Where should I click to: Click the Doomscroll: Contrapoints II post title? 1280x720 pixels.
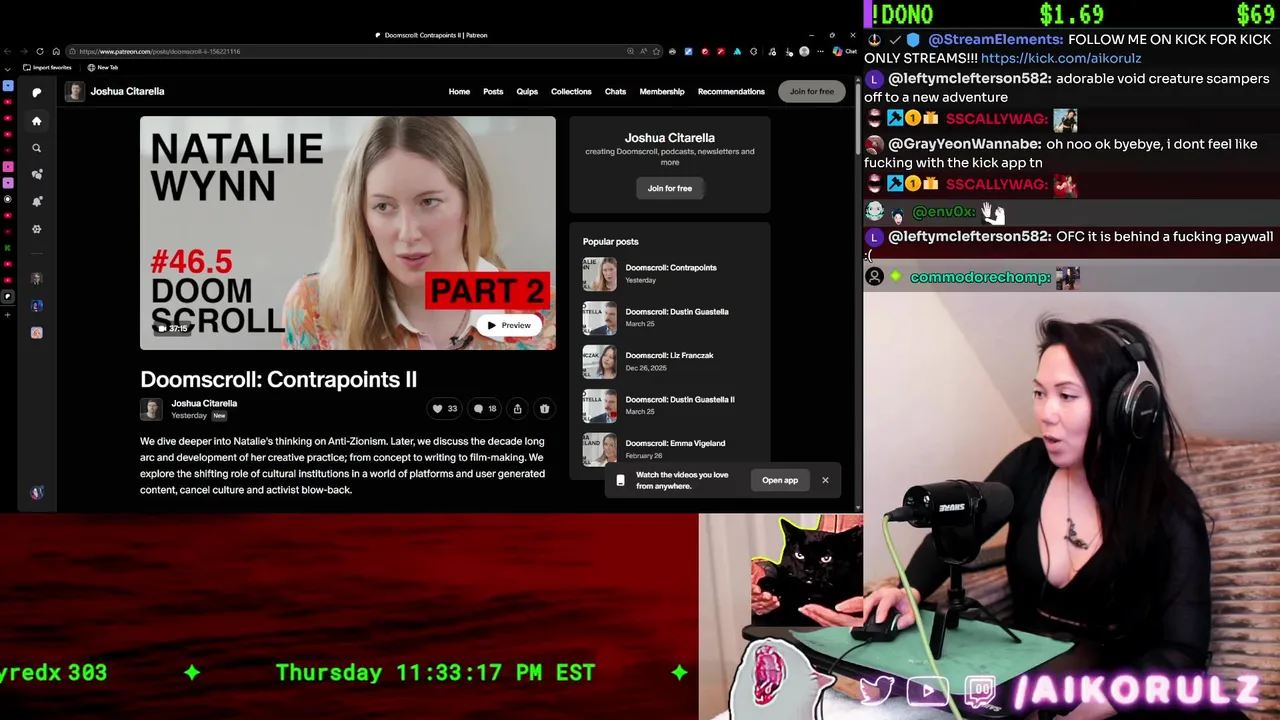tap(278, 379)
